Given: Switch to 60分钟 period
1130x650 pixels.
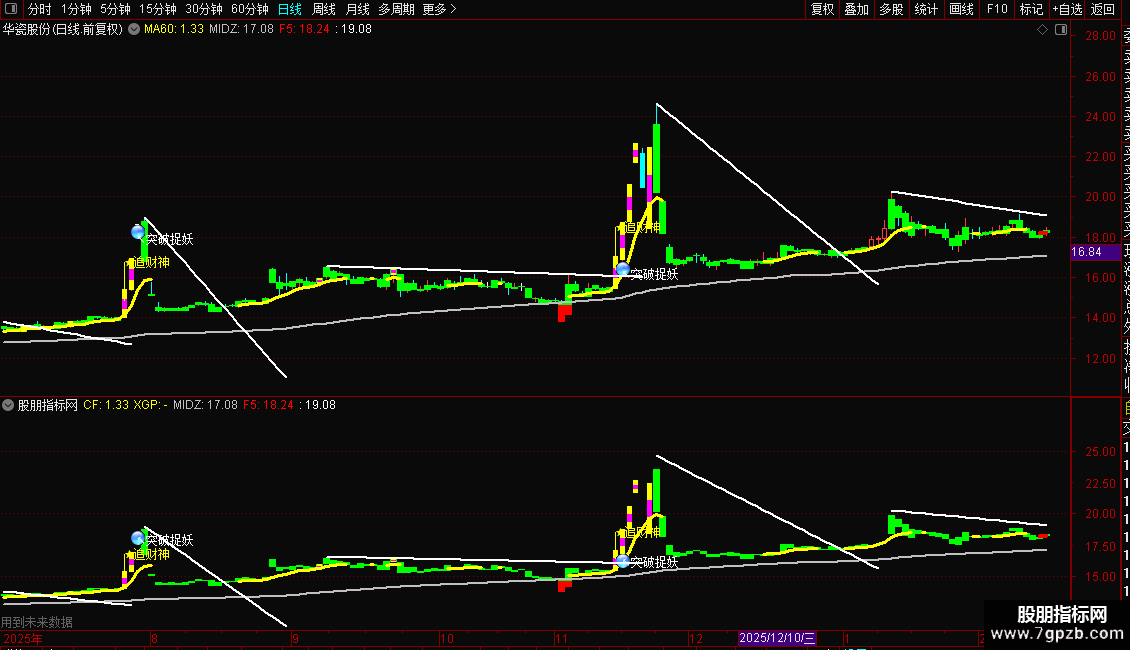Looking at the screenshot, I should click(x=250, y=9).
